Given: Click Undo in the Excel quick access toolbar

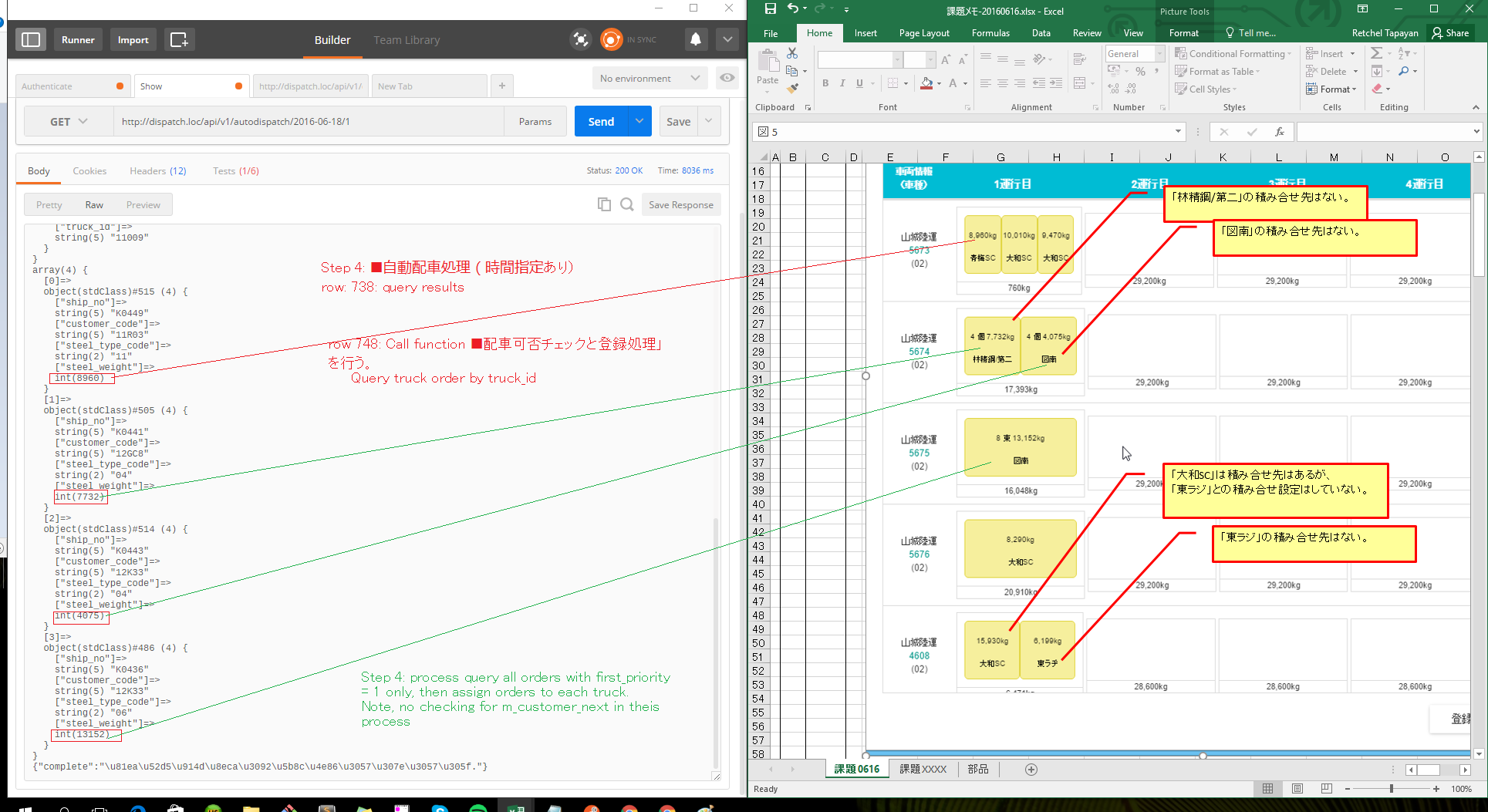Looking at the screenshot, I should coord(793,8).
